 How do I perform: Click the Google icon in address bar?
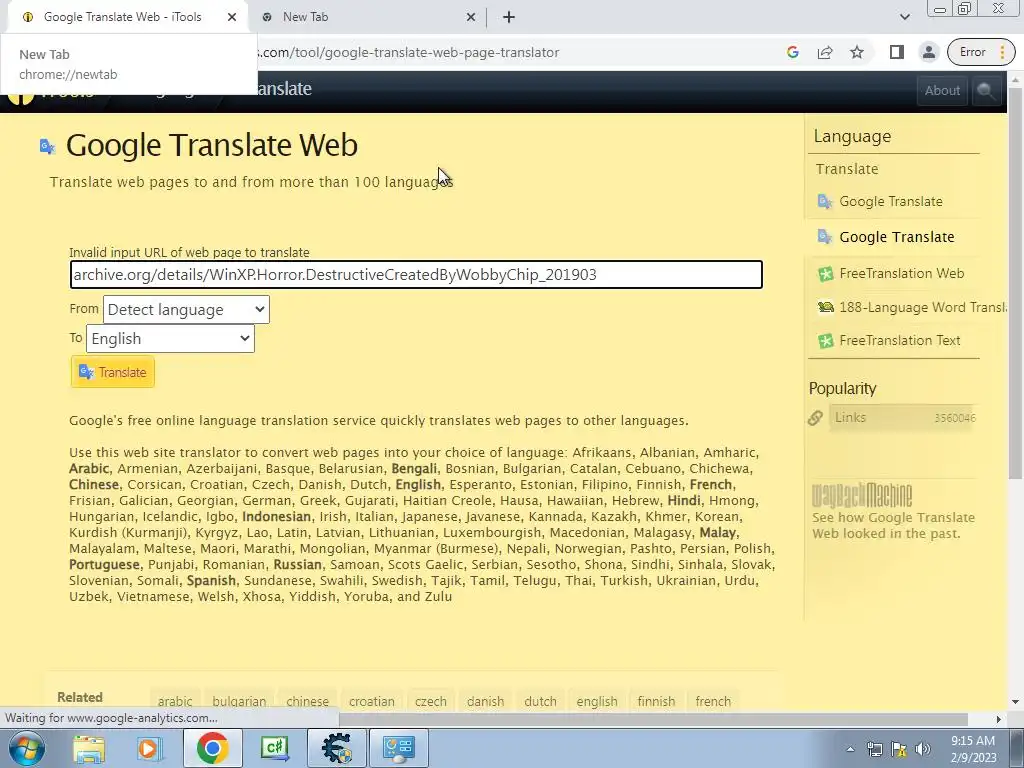793,52
